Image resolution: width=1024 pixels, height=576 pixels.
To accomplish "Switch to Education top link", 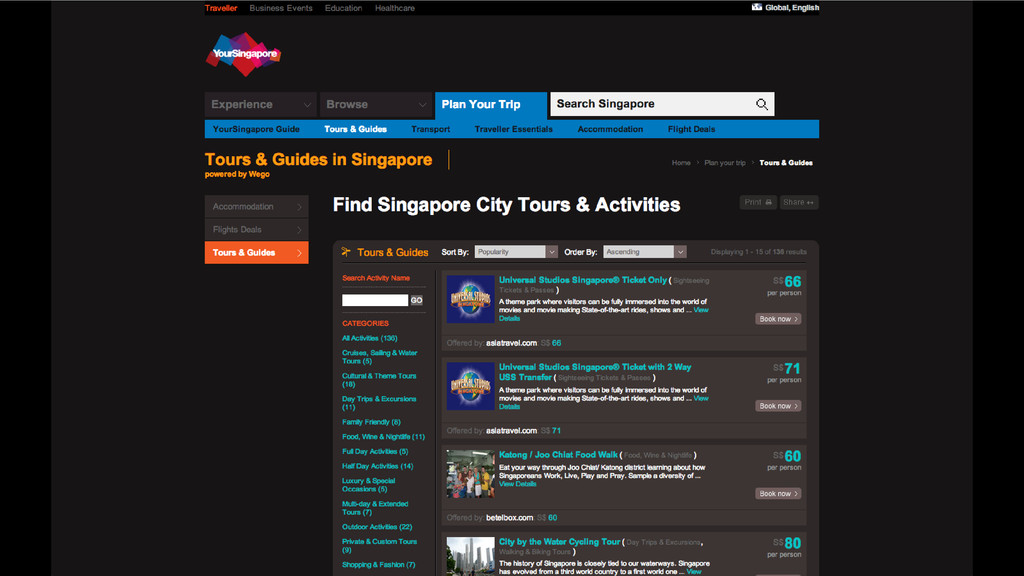I will (x=344, y=8).
